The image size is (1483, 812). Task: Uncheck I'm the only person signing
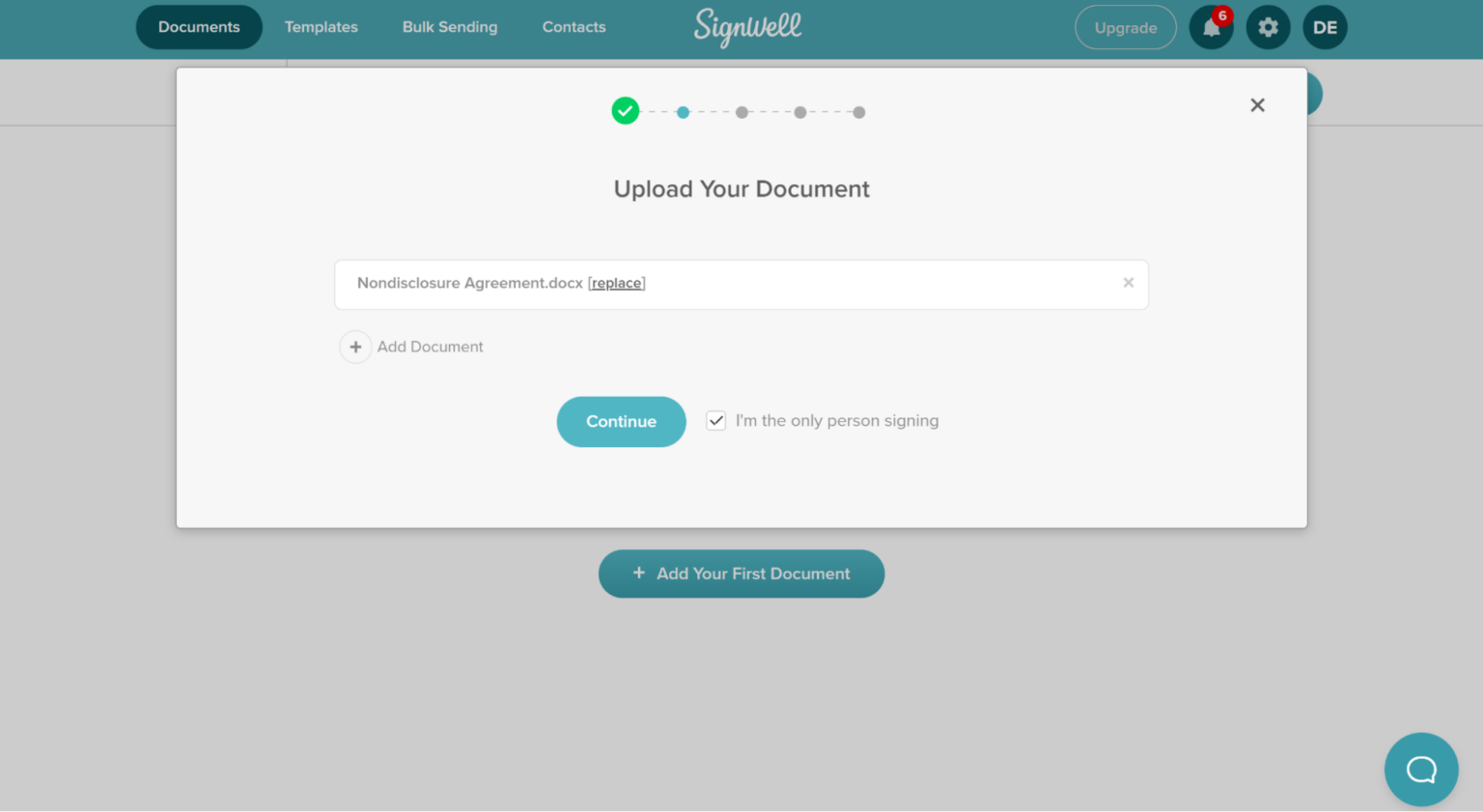pos(715,421)
